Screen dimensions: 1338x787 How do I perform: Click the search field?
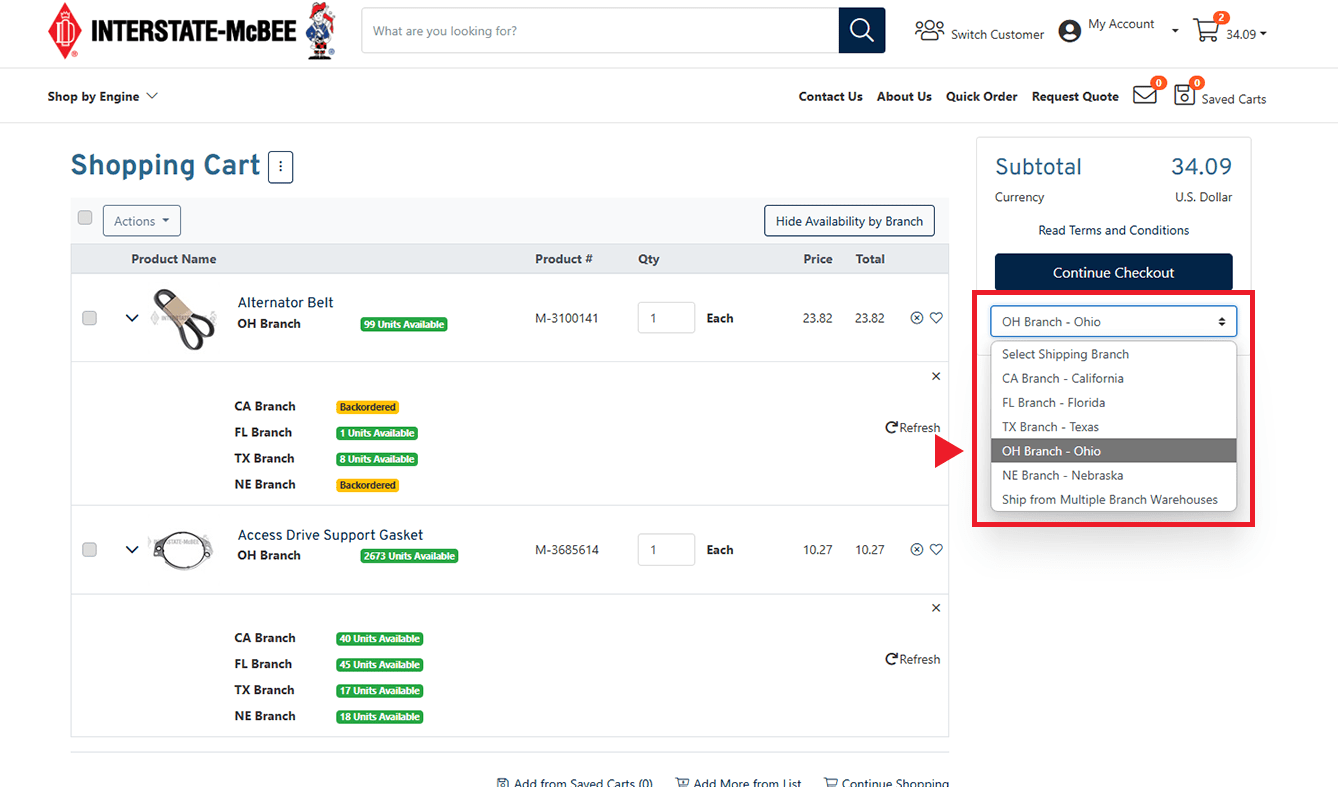(x=600, y=31)
